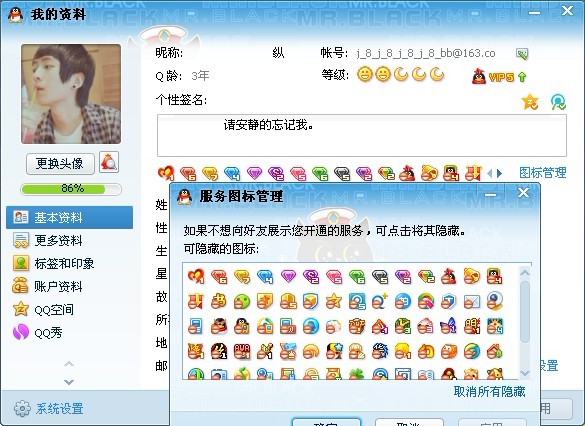Click the Q plus icon in the dialog grid
The width and height of the screenshot is (585, 426).
tap(380, 301)
